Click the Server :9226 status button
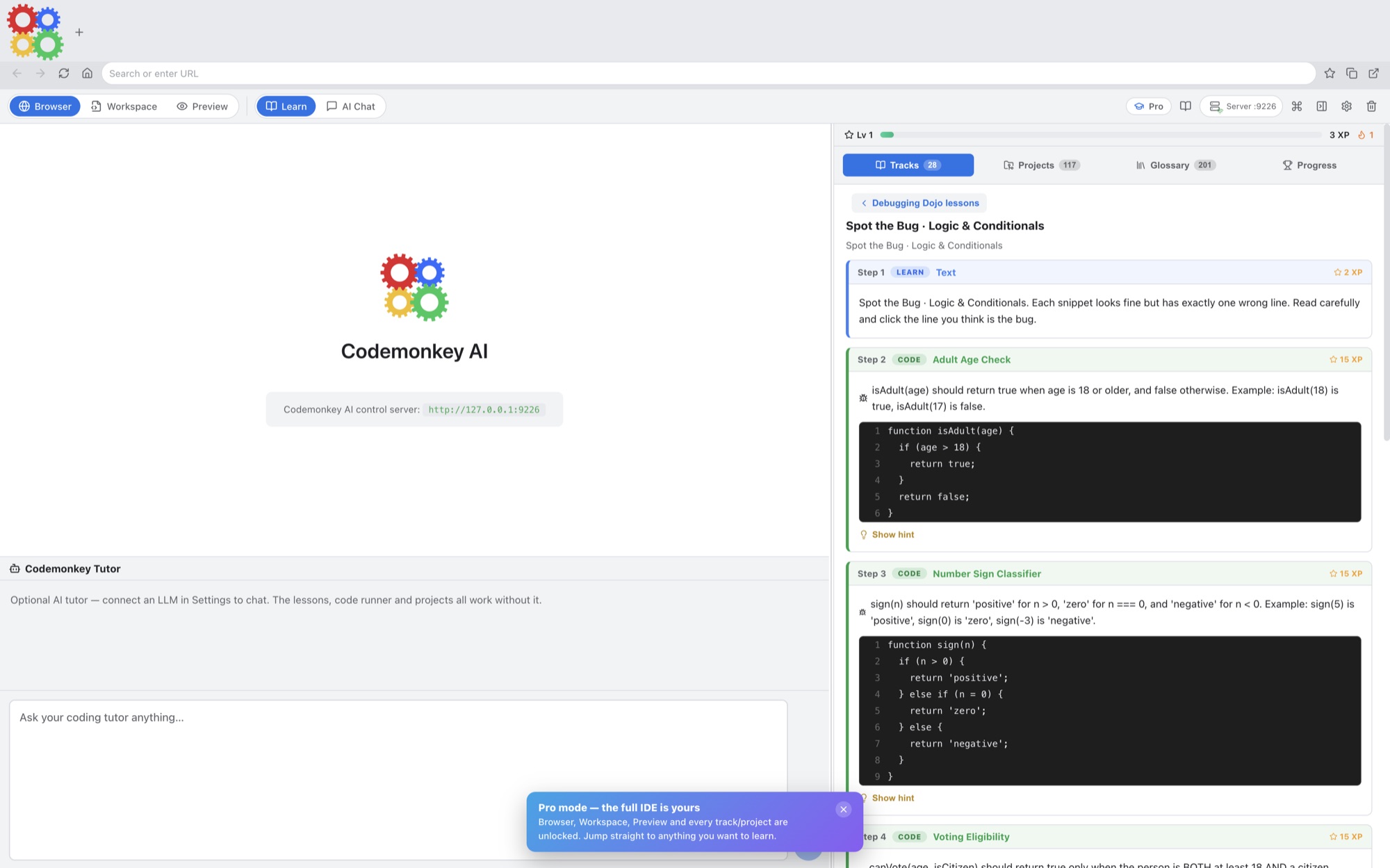Screen dimensions: 1390x868 (x=1242, y=106)
